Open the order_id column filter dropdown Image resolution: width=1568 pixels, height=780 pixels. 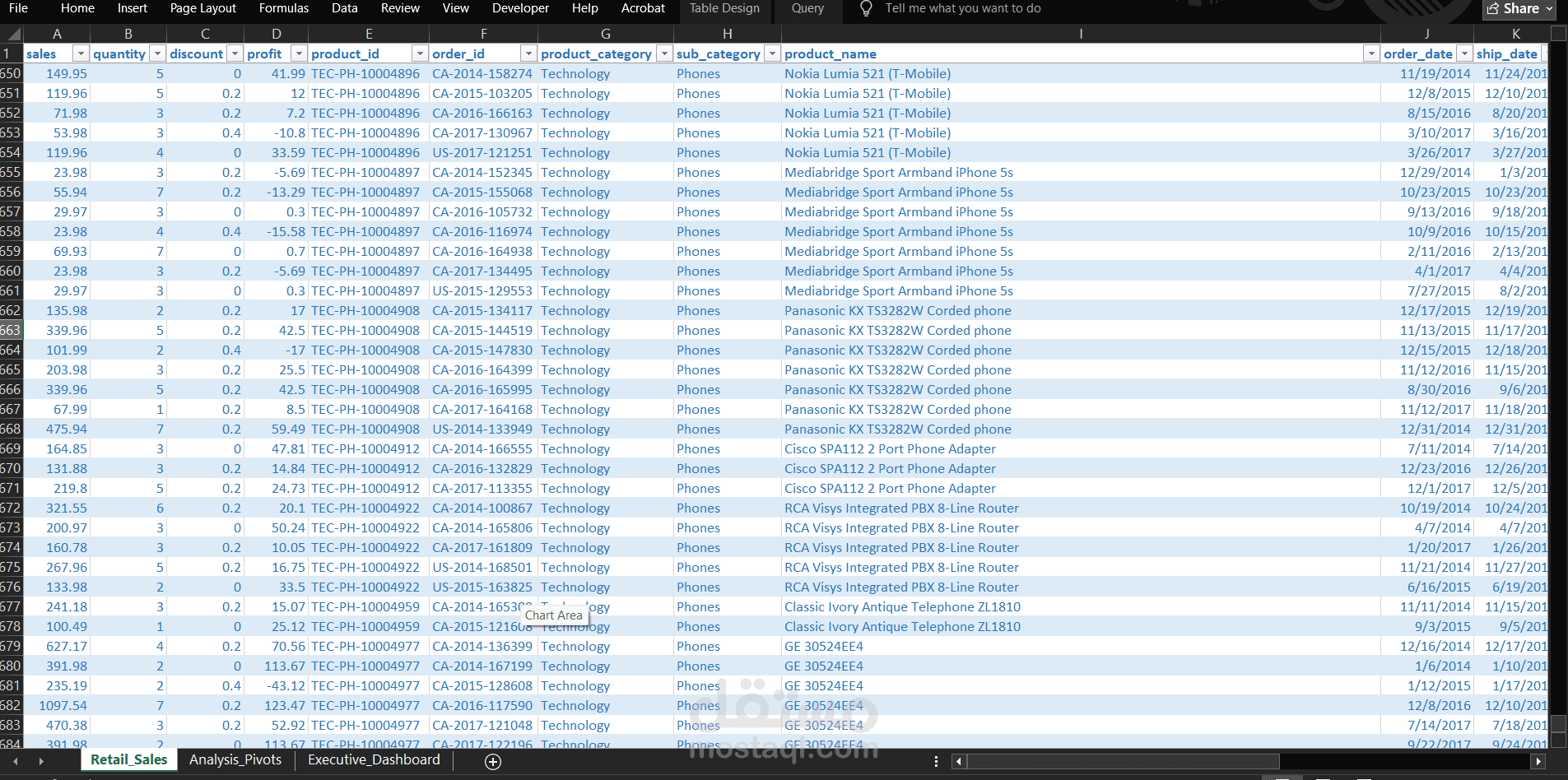click(529, 53)
